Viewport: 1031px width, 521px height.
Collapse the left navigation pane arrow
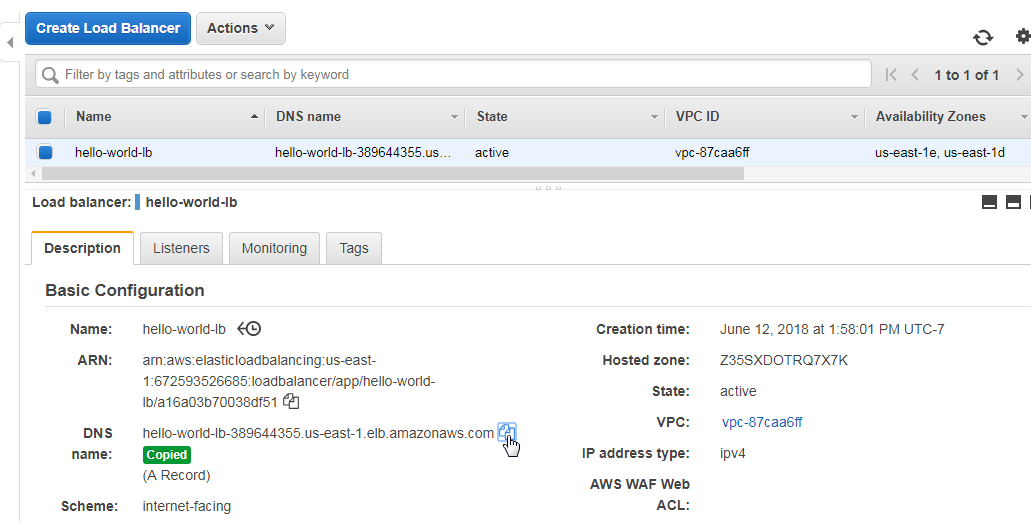tap(10, 43)
